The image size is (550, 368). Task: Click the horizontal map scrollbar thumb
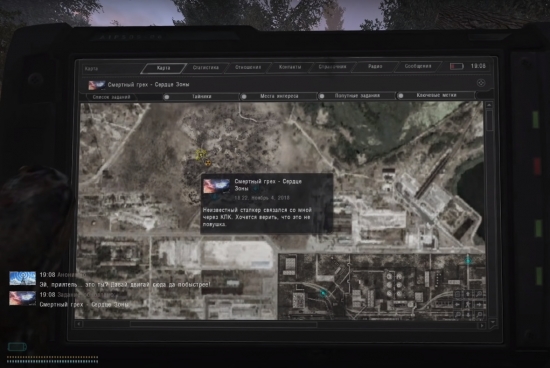[223, 325]
